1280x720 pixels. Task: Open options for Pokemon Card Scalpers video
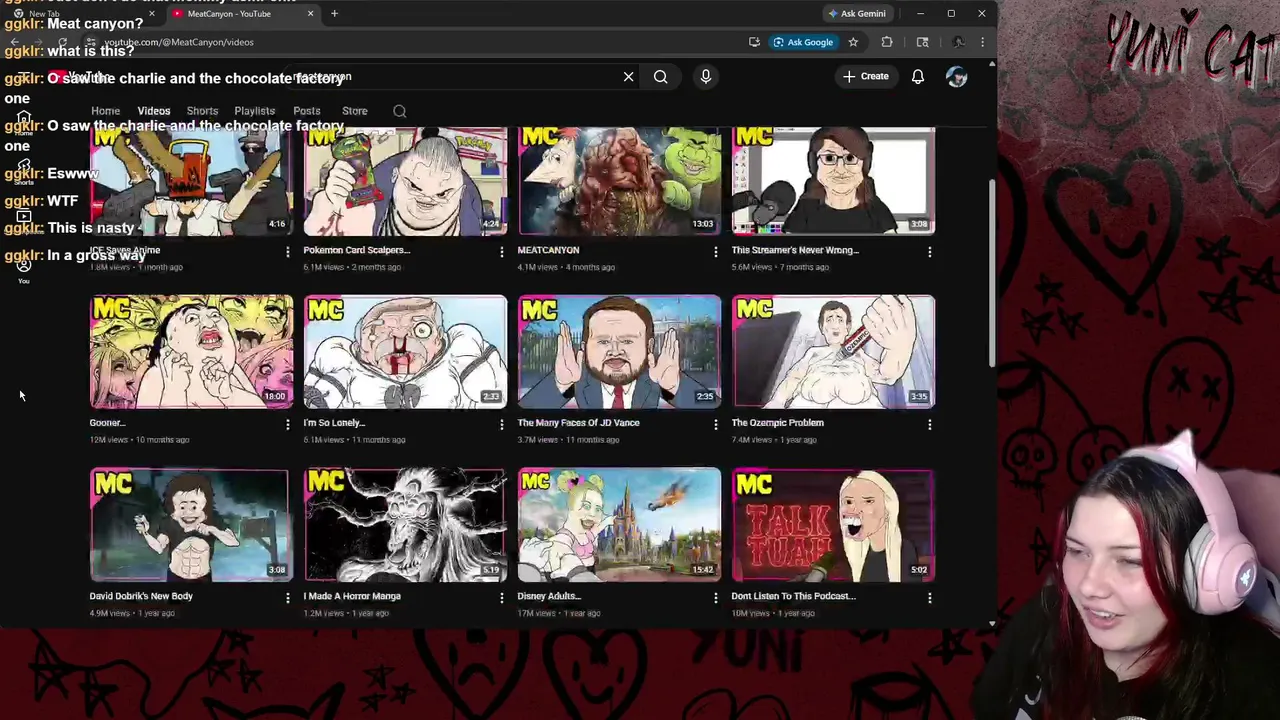(x=502, y=252)
